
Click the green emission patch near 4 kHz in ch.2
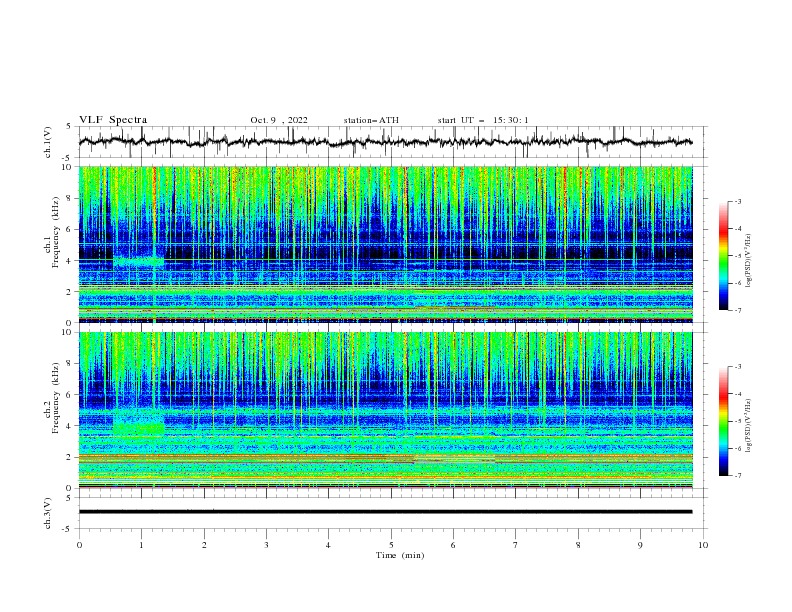[138, 428]
